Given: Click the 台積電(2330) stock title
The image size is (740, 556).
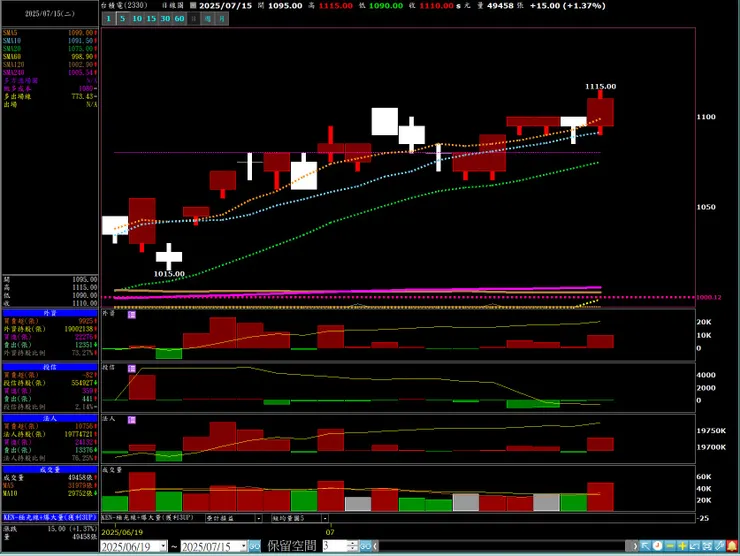Looking at the screenshot, I should click(x=124, y=6).
